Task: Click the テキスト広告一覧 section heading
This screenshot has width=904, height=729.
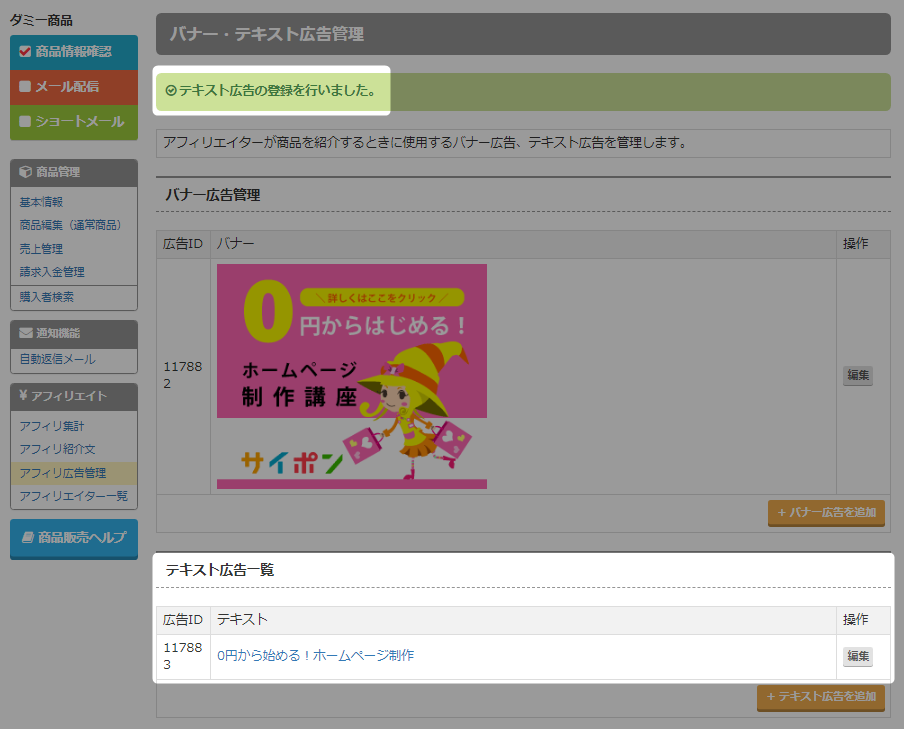Action: point(220,570)
